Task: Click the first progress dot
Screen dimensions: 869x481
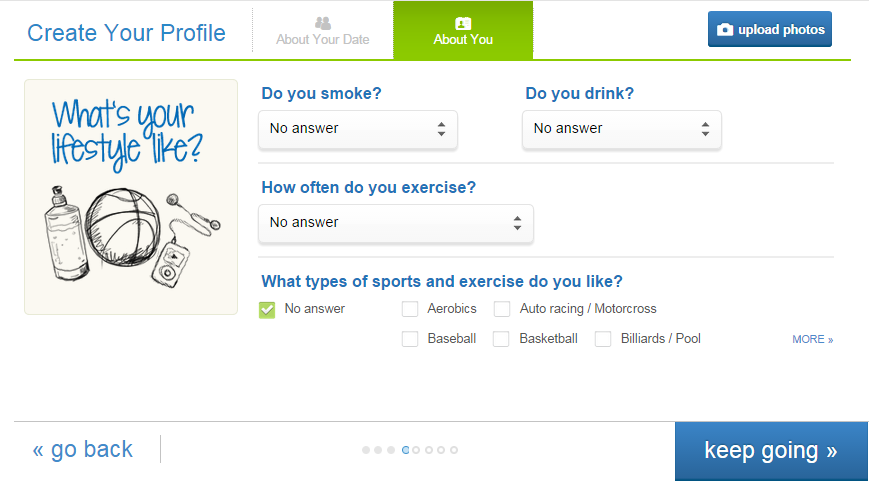Action: coord(366,450)
